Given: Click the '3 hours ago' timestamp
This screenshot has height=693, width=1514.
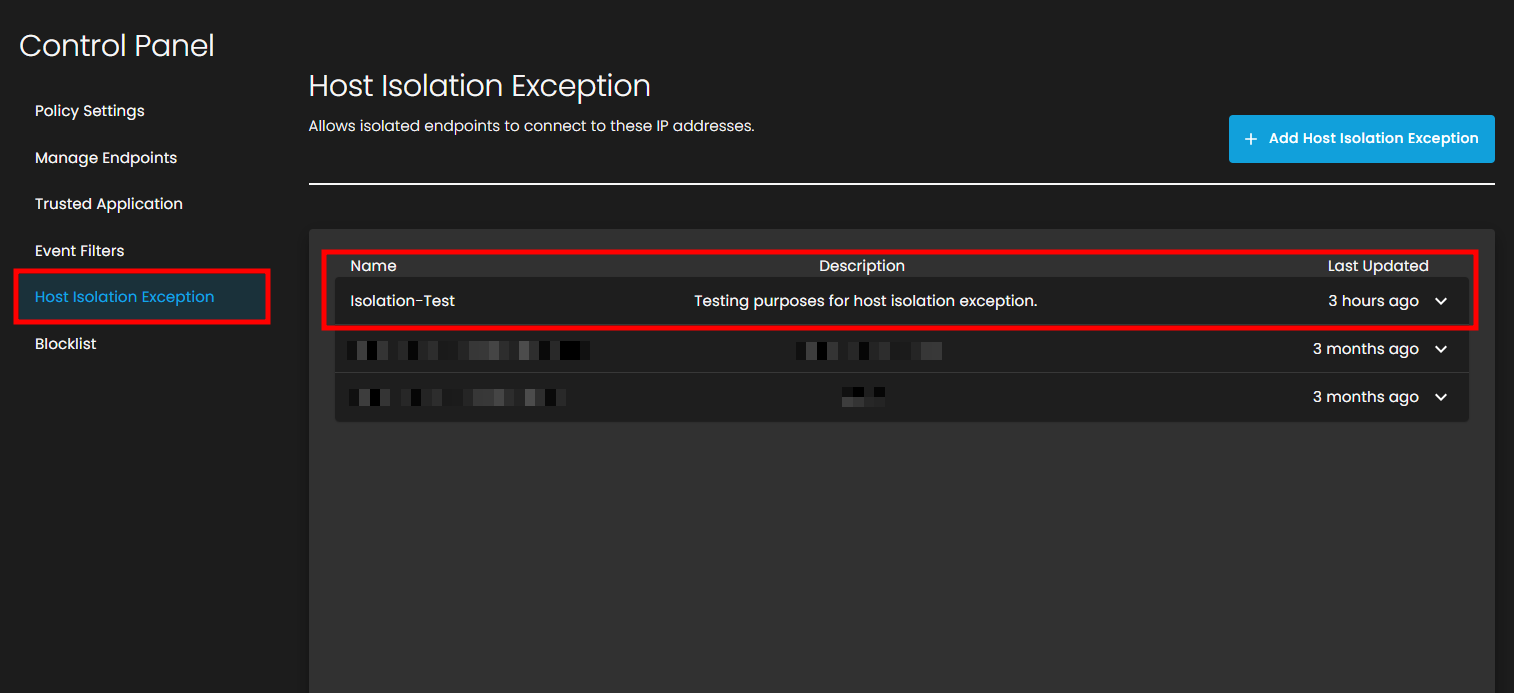Looking at the screenshot, I should (1372, 301).
